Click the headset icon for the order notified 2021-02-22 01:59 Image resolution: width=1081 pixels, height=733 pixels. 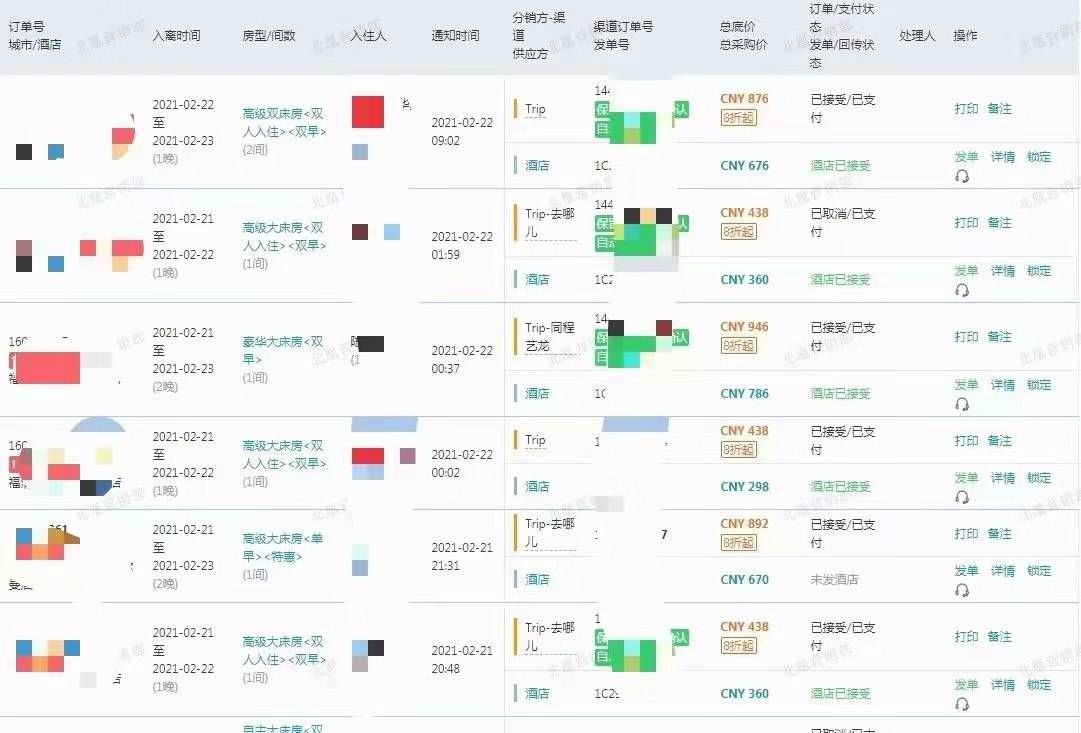coord(962,290)
